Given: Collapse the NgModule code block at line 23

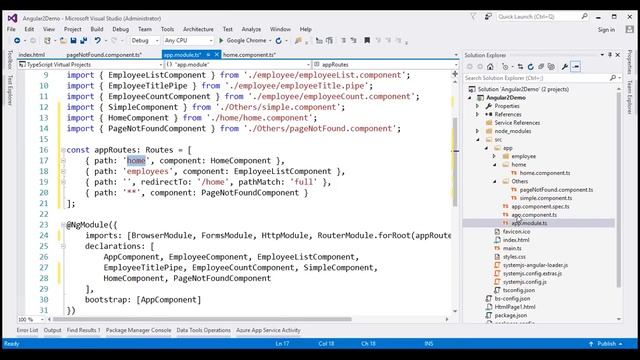Looking at the screenshot, I should click(63, 225).
